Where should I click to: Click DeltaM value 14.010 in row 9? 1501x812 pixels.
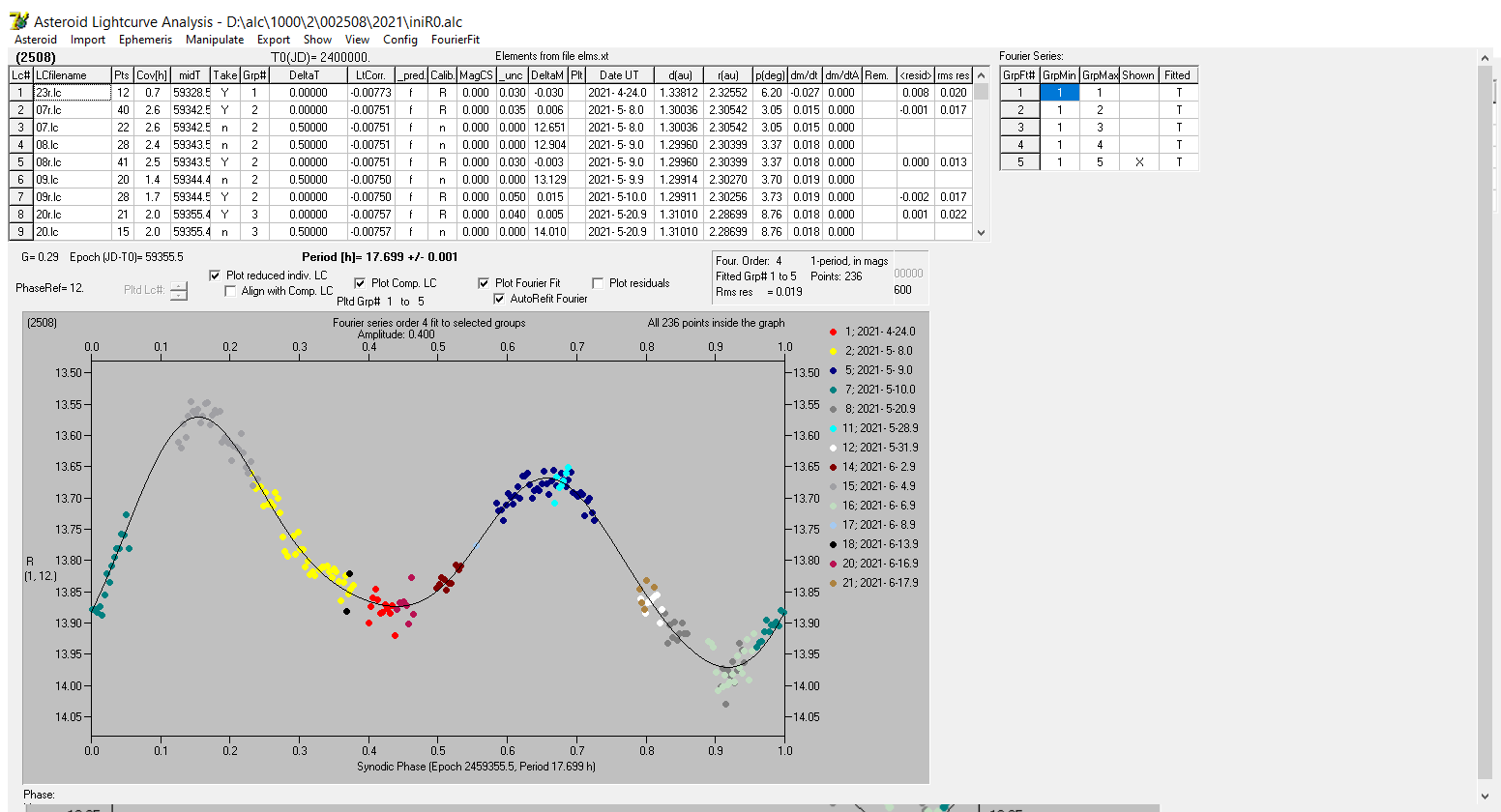coord(547,232)
